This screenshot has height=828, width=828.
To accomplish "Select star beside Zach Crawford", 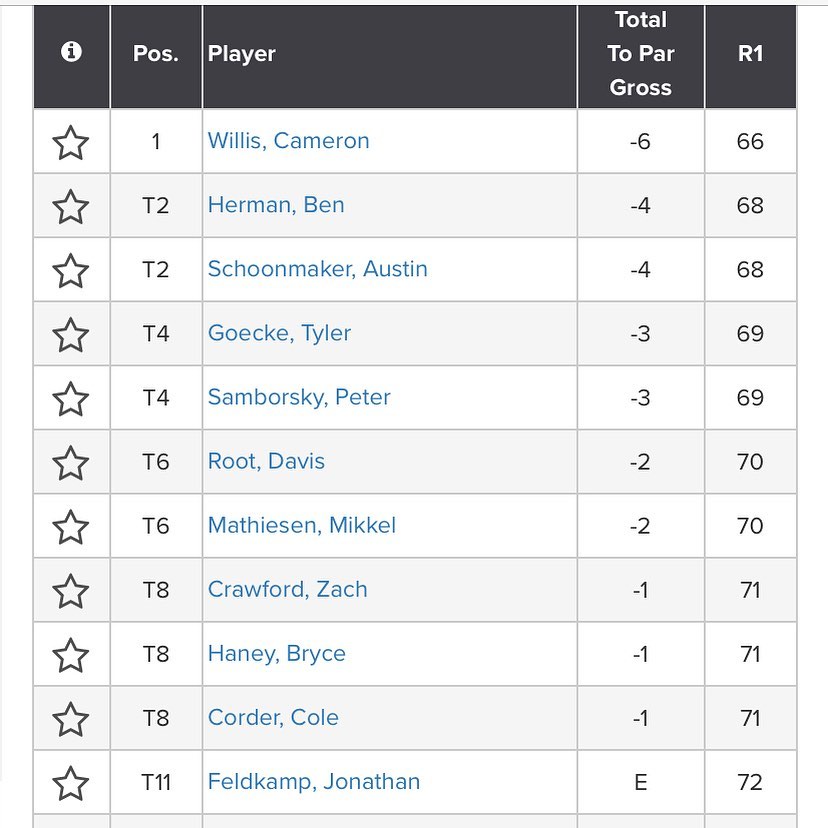I will tap(71, 590).
